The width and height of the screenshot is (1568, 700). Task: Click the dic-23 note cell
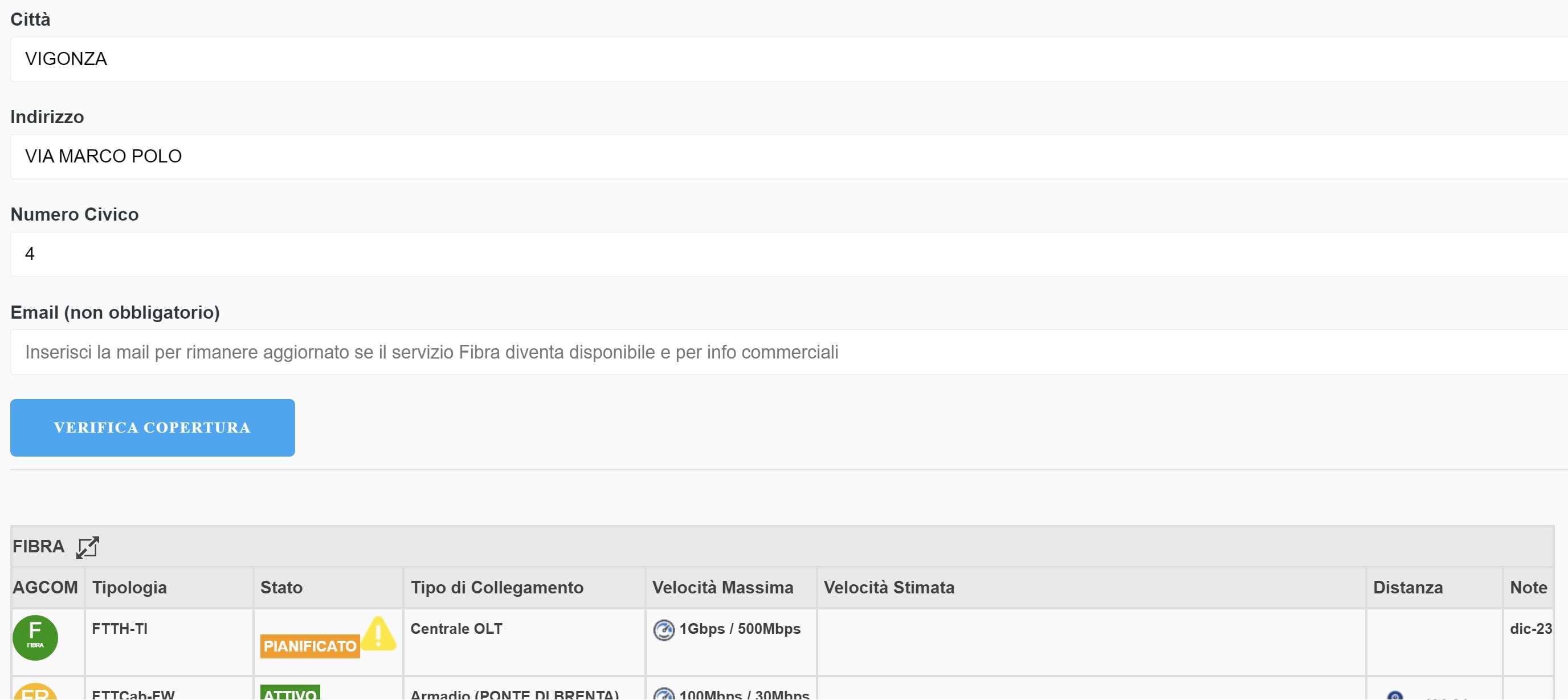click(x=1530, y=629)
